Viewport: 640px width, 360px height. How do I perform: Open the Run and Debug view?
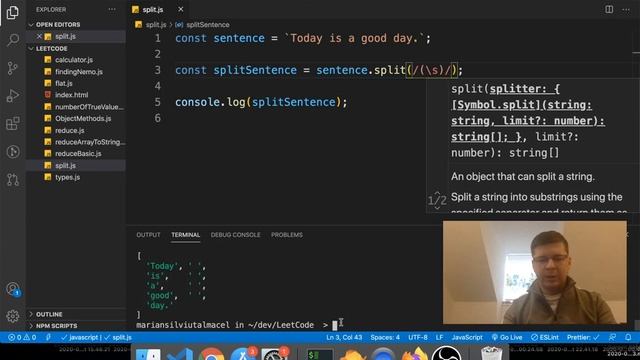pyautogui.click(x=13, y=96)
